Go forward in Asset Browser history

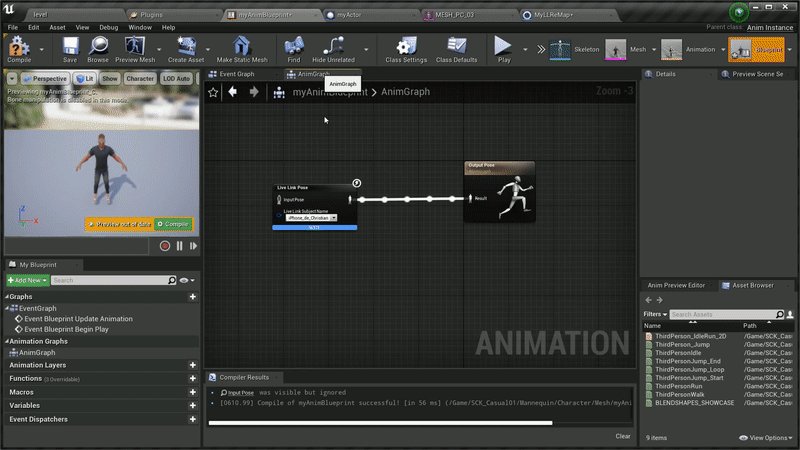pos(660,300)
